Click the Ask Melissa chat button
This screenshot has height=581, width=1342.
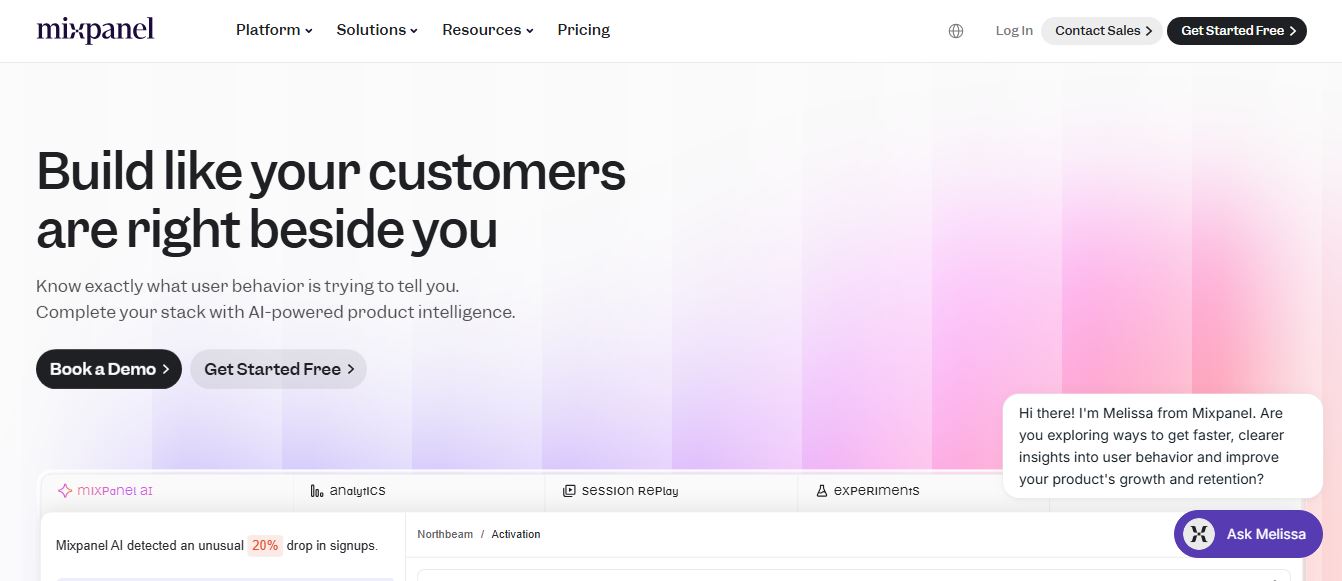pyautogui.click(x=1248, y=534)
